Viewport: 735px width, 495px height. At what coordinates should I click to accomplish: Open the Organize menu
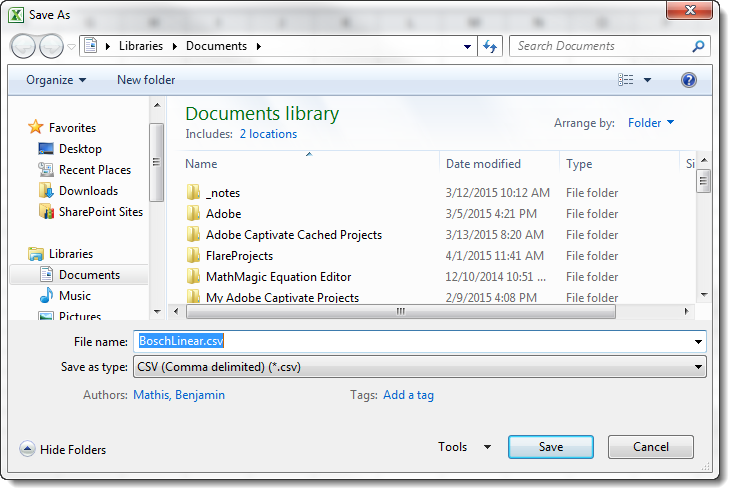56,80
